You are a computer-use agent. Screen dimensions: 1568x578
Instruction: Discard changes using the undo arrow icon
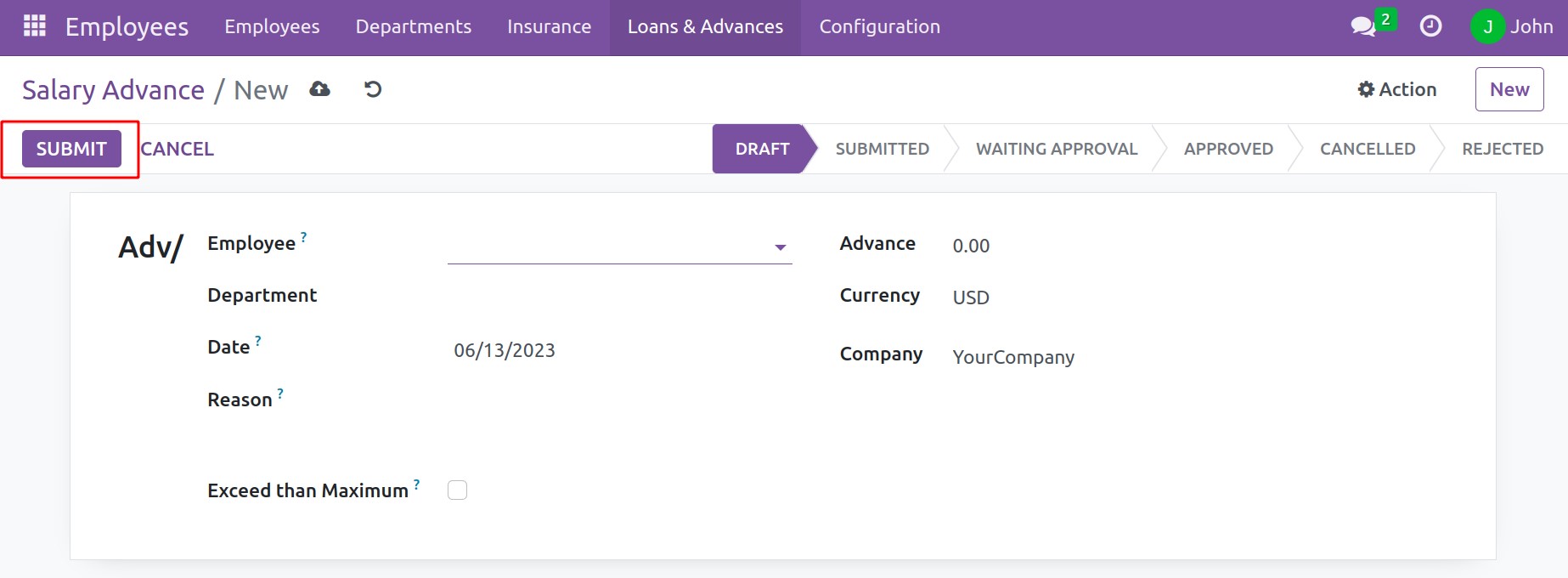[x=372, y=88]
